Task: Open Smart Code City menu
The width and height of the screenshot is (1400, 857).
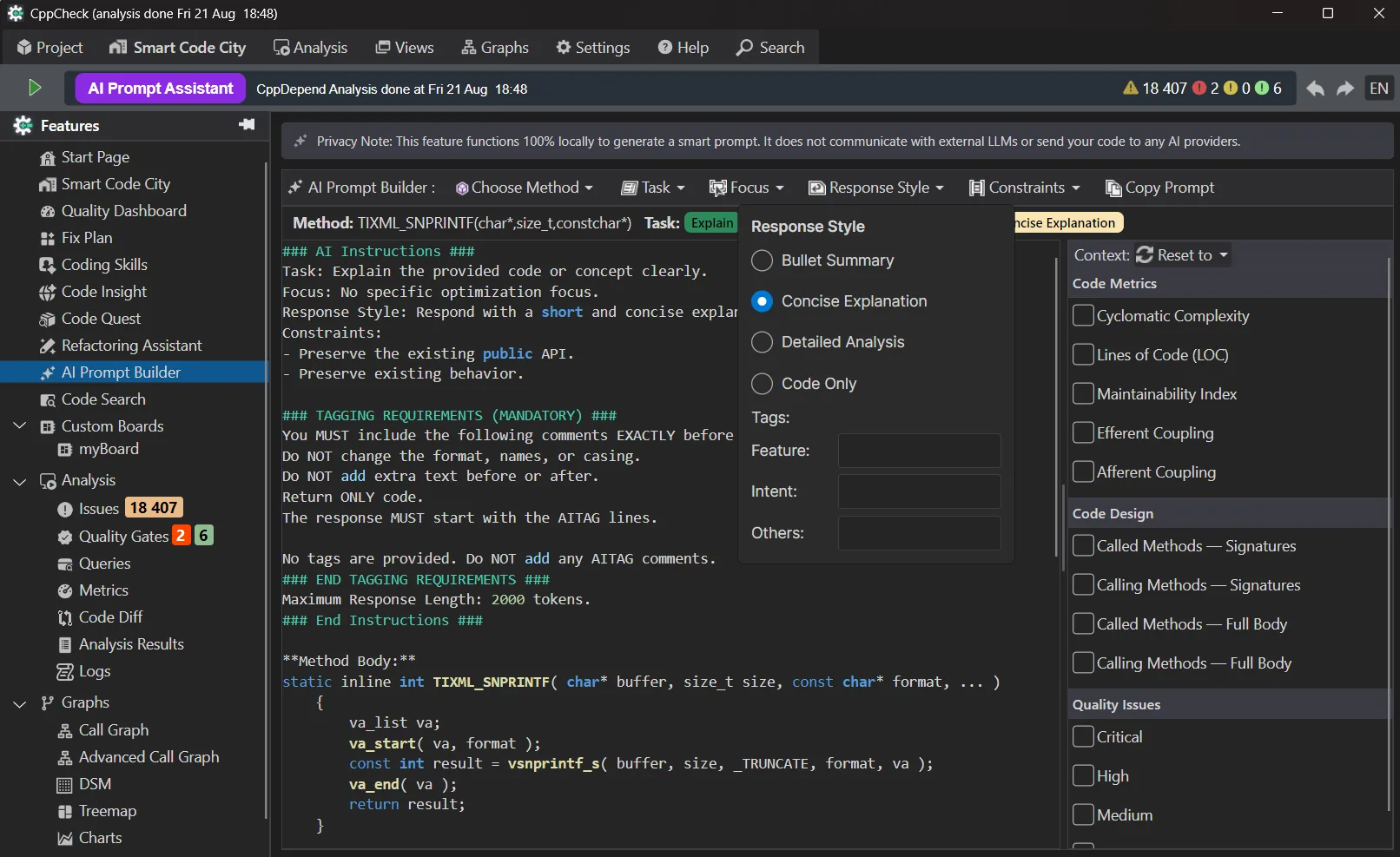Action: coord(177,48)
